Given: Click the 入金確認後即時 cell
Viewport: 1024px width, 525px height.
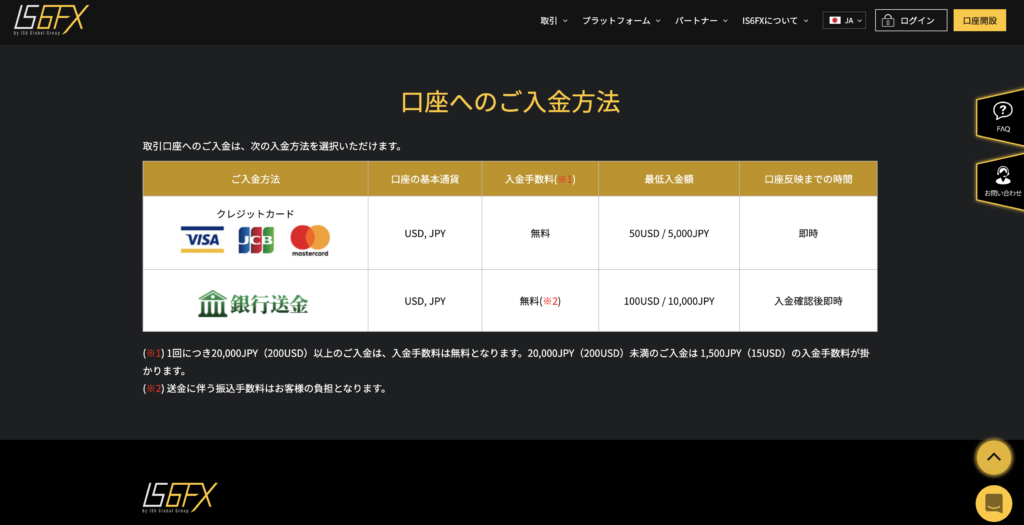Looking at the screenshot, I should pyautogui.click(x=808, y=301).
